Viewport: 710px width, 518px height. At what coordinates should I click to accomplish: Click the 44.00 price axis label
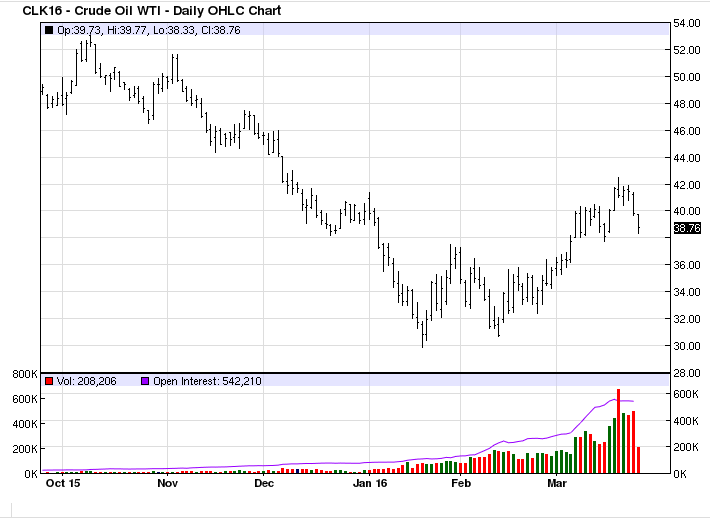pyautogui.click(x=687, y=158)
